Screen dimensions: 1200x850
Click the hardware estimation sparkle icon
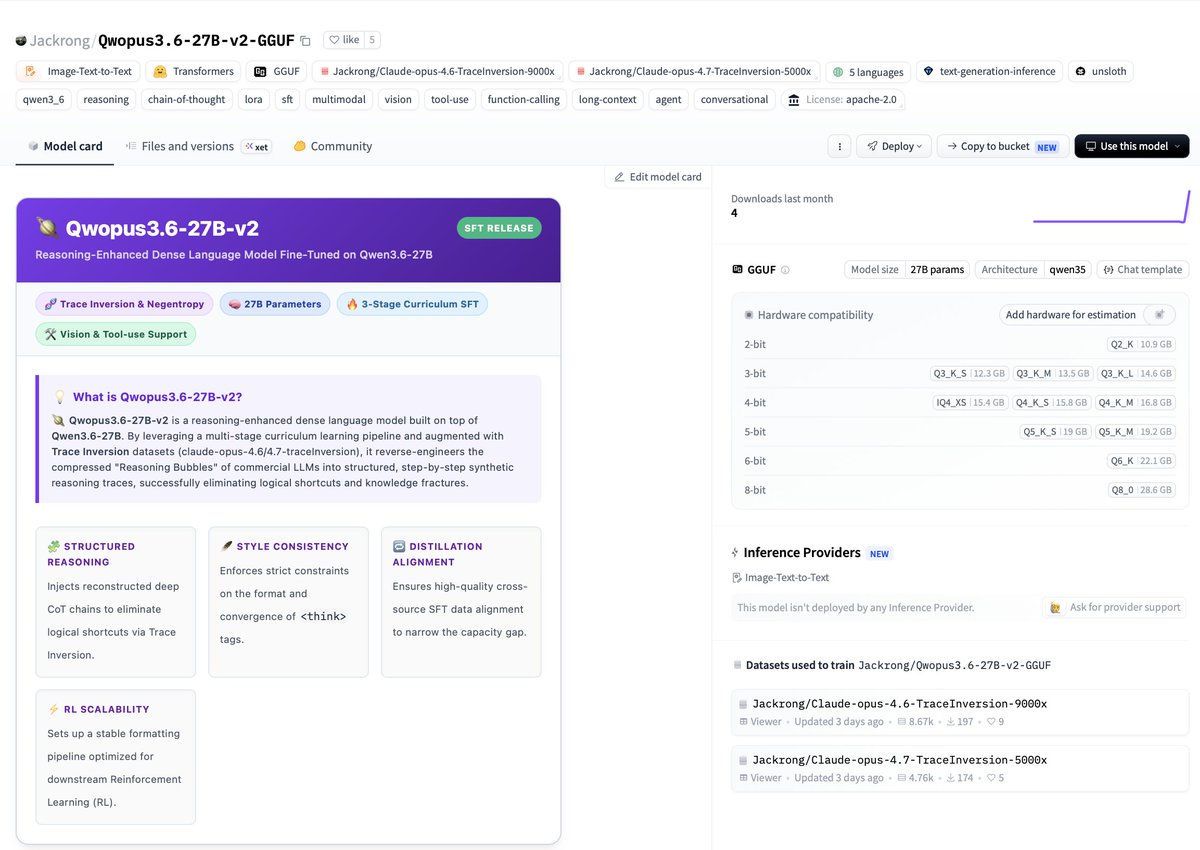coord(1159,315)
